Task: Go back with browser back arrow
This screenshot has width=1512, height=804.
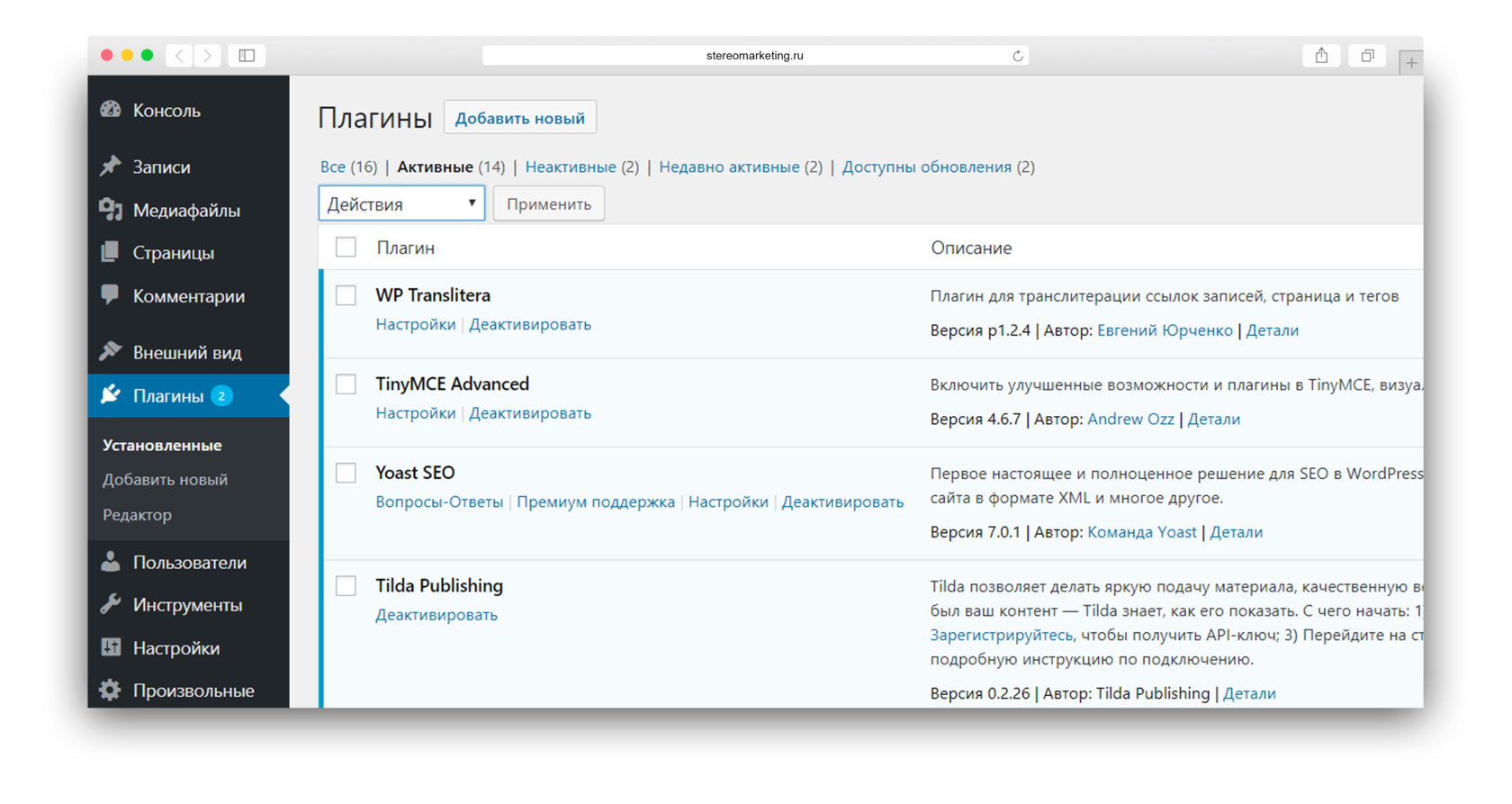Action: coord(179,56)
